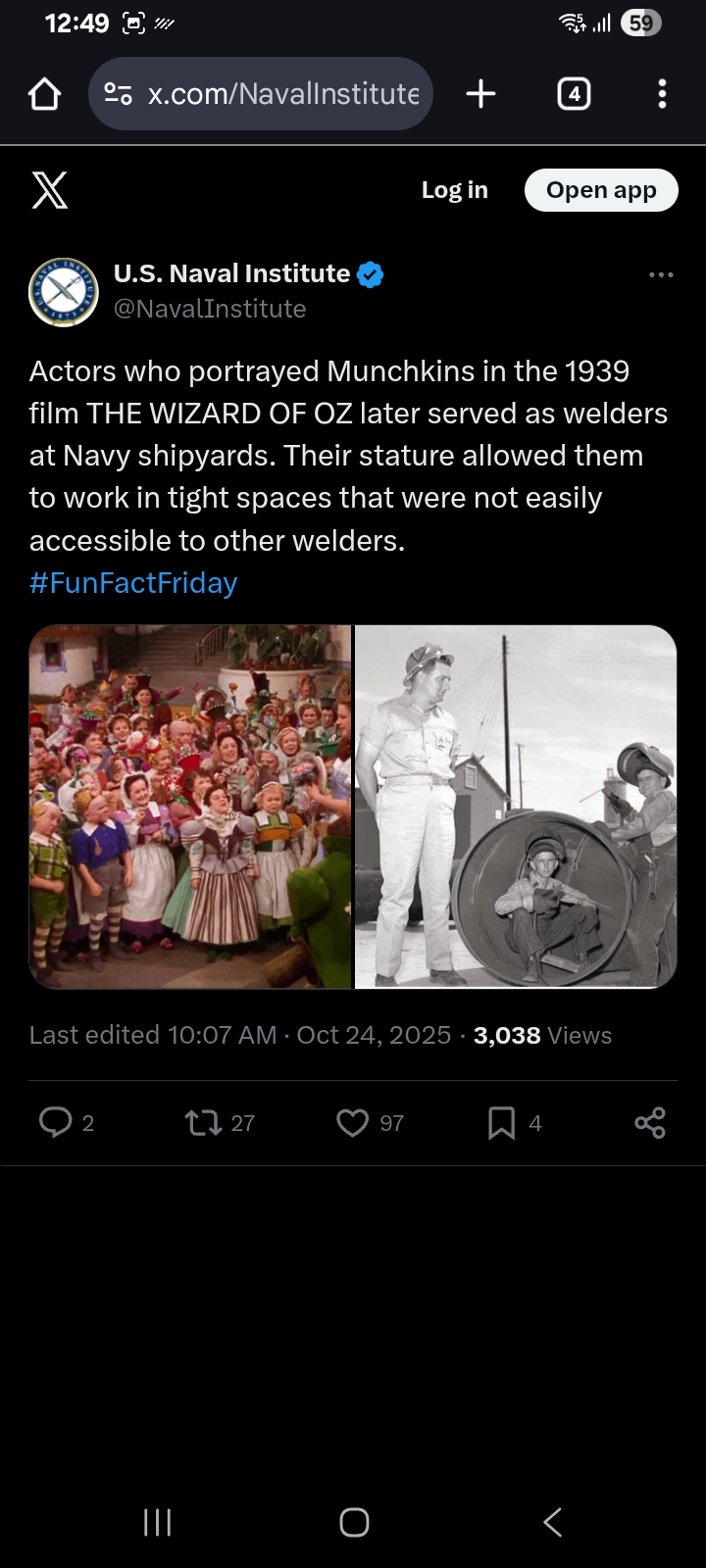The image size is (706, 1568).
Task: Bookmark the Naval Institute post
Action: click(501, 1122)
